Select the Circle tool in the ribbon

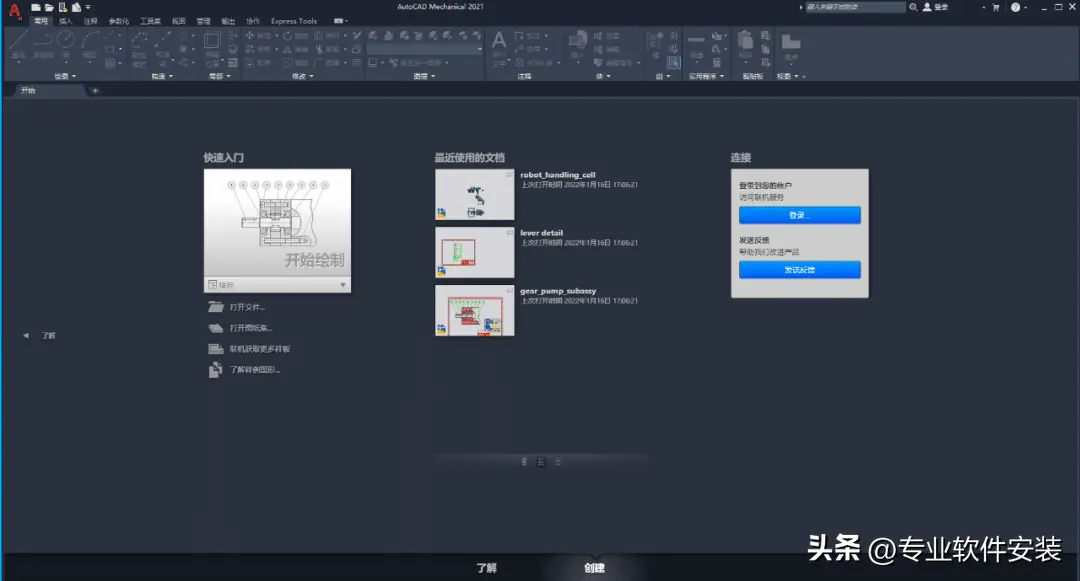[x=66, y=40]
